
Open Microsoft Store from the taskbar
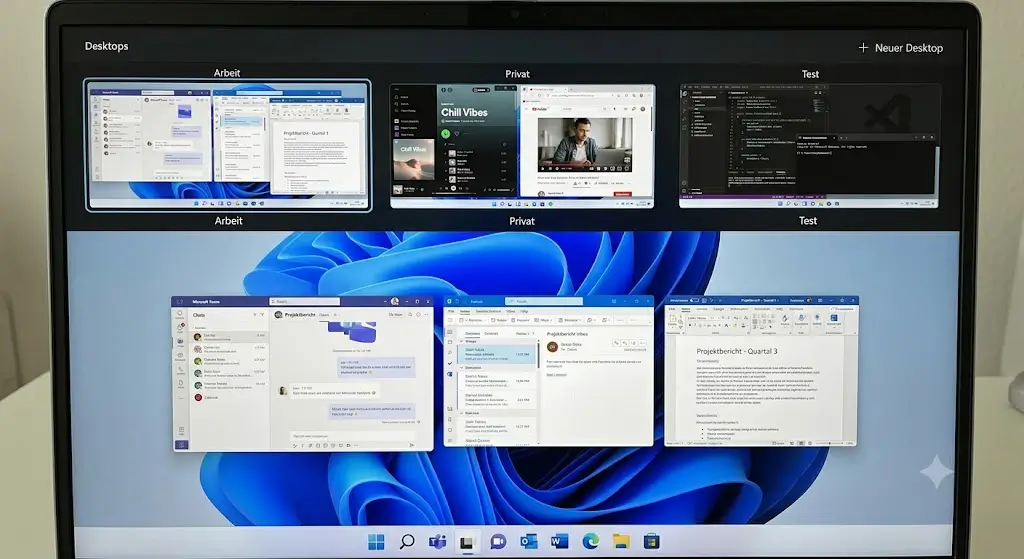coord(651,541)
